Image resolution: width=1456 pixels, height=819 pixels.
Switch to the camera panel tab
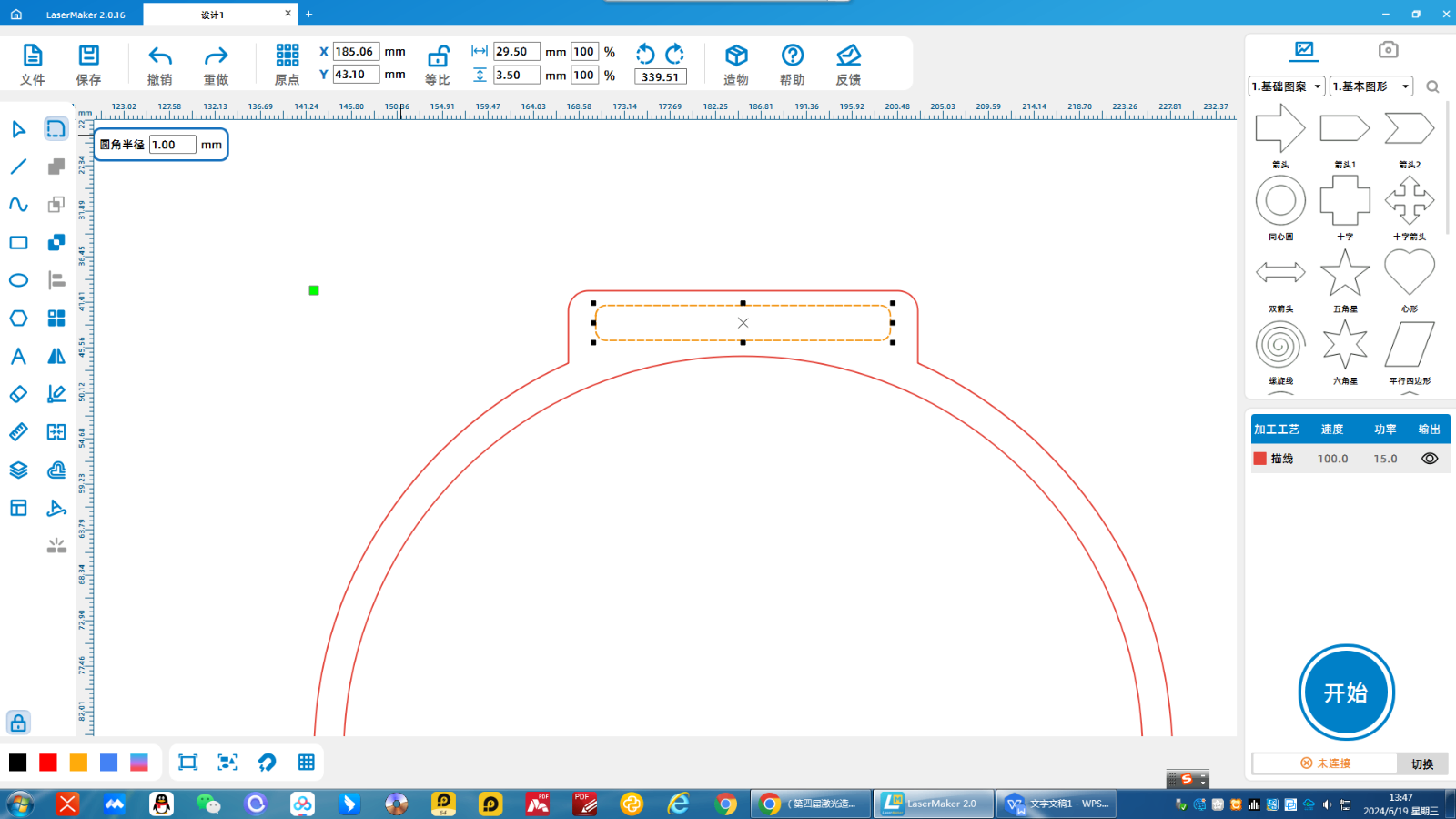(1388, 50)
